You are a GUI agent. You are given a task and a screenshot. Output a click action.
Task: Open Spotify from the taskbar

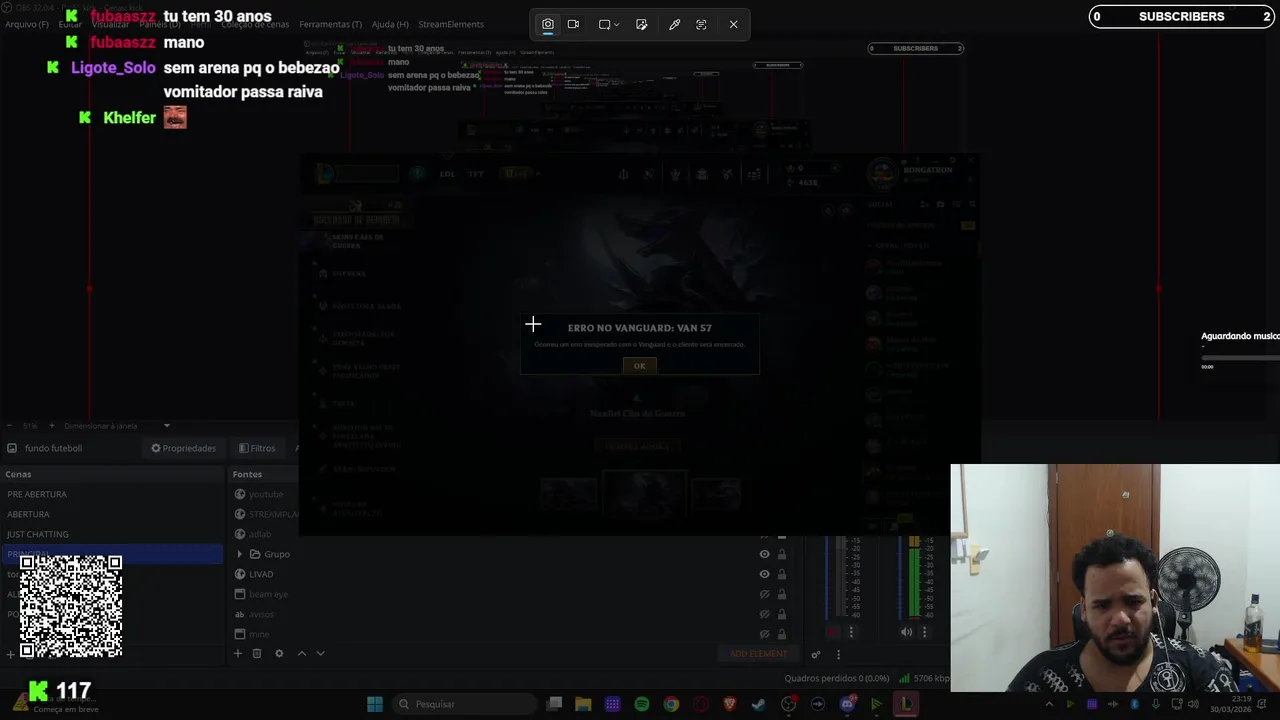coord(642,704)
